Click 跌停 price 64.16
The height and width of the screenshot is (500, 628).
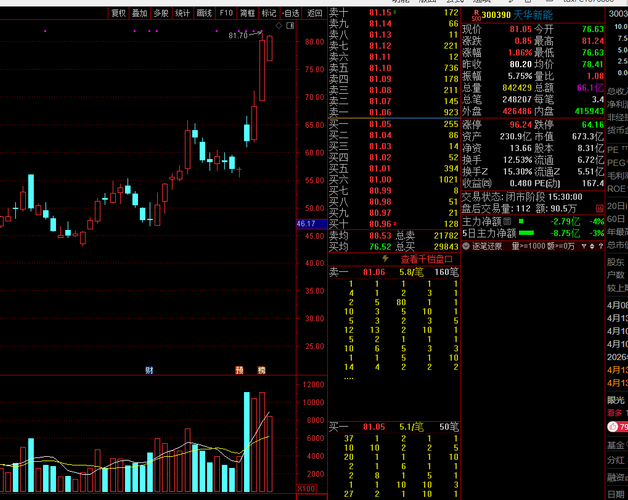coord(593,125)
